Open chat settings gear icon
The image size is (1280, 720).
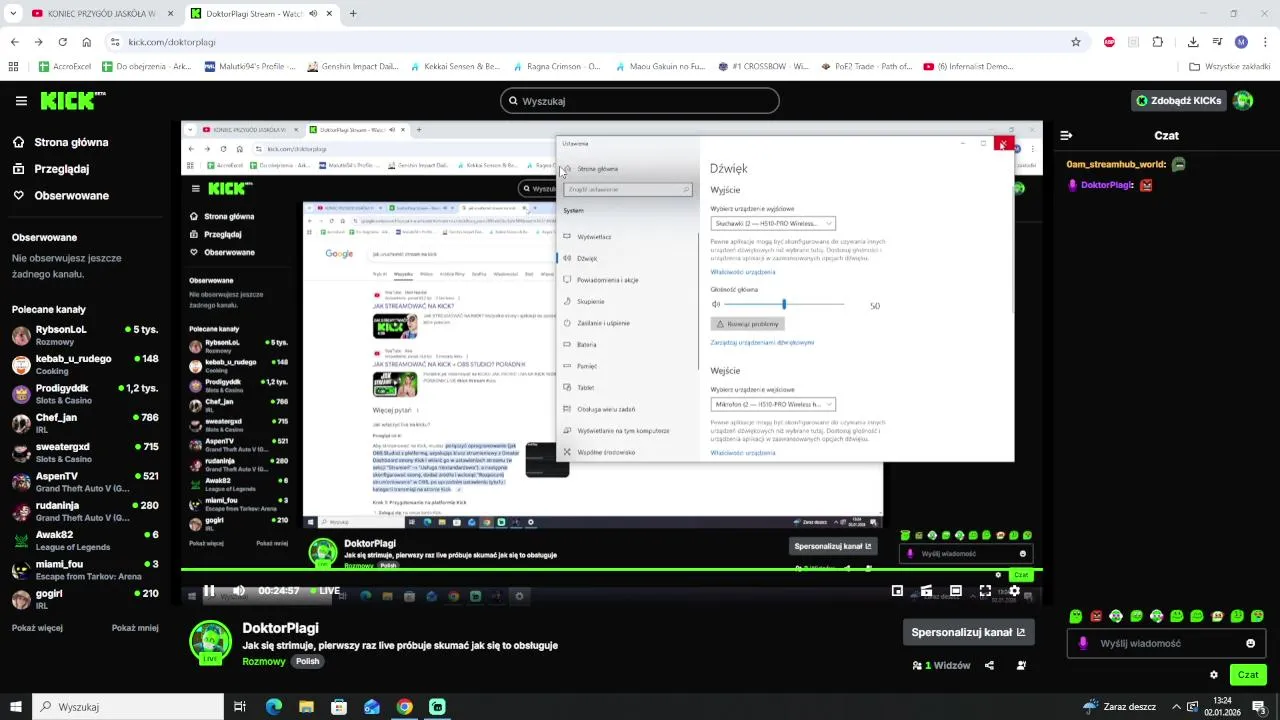[x=1214, y=675]
